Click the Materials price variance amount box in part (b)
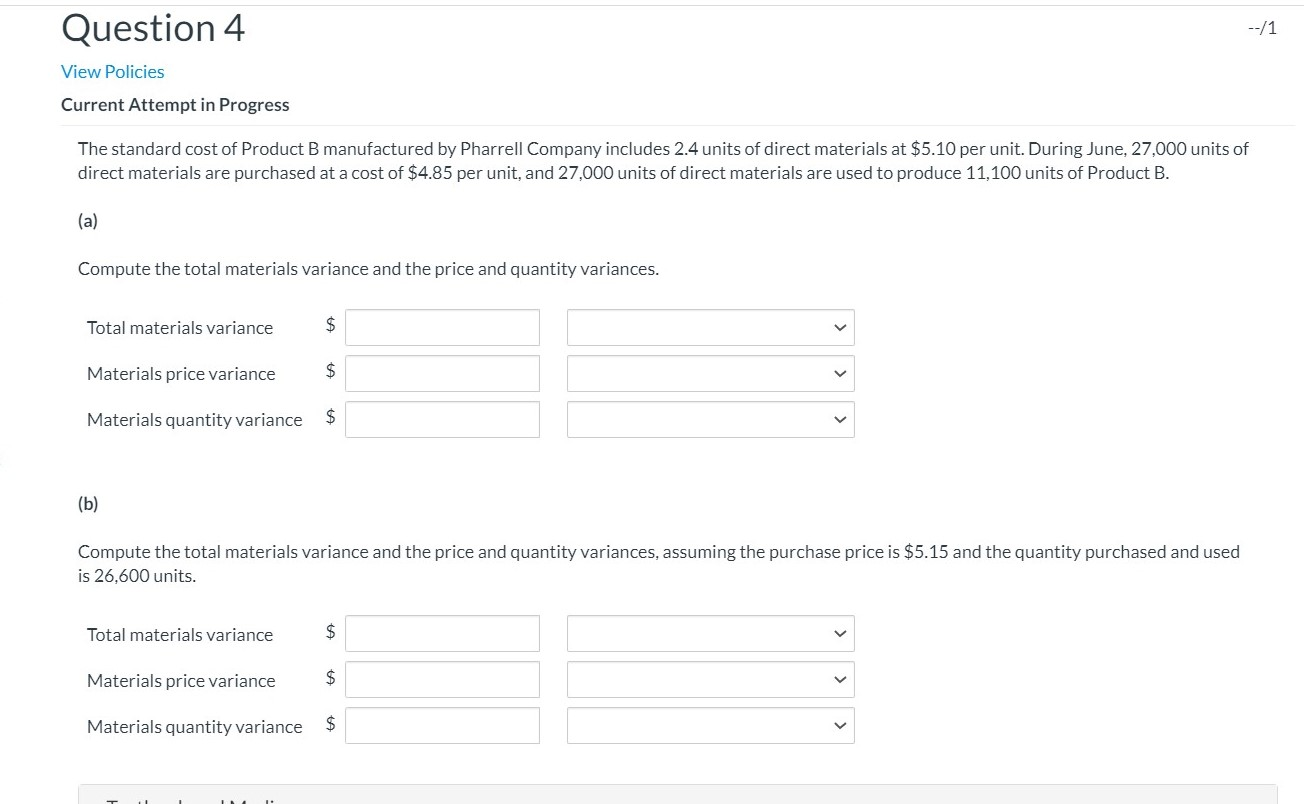 (x=442, y=679)
